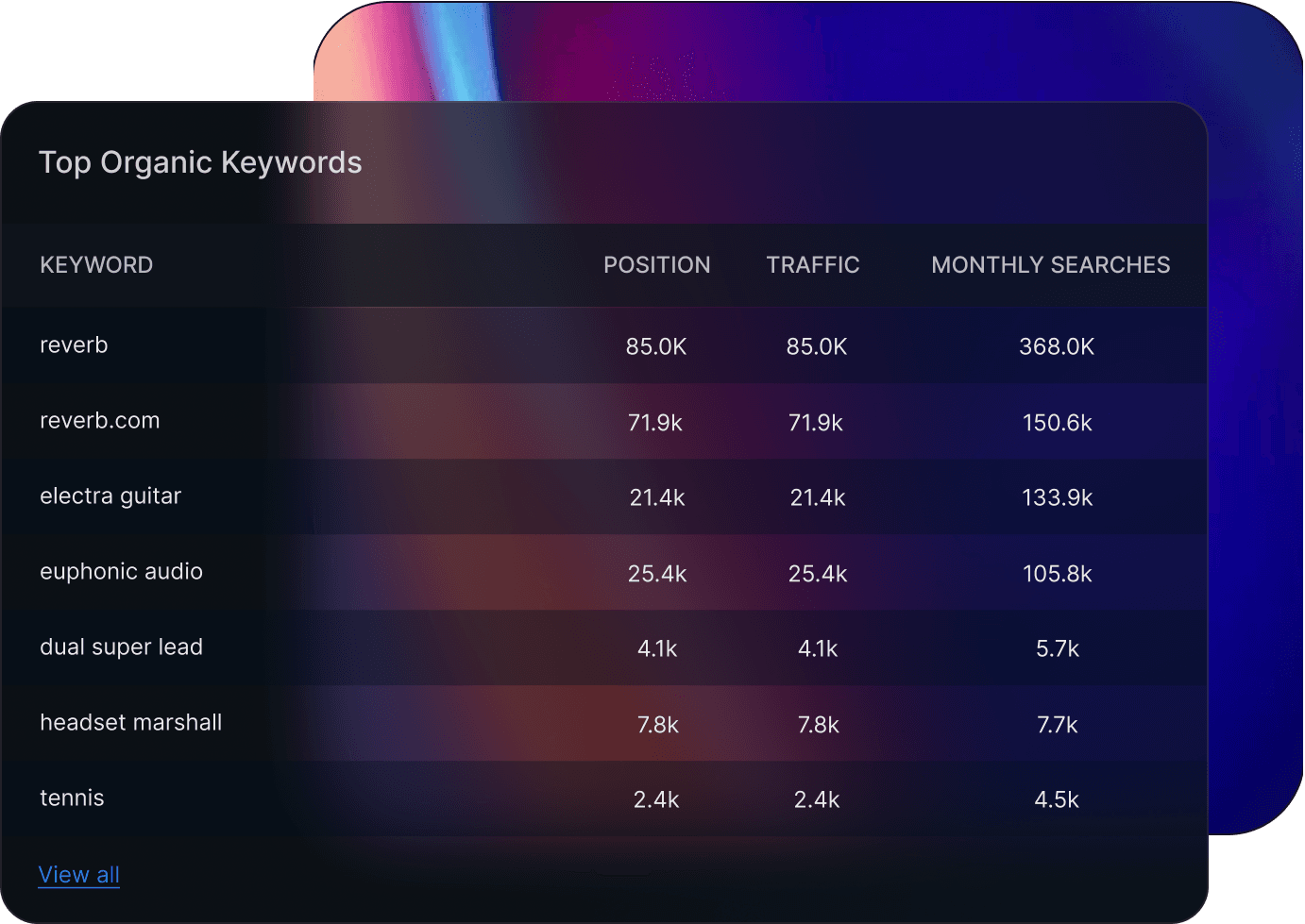
Task: Click the 21.4k position value for electra guitar
Action: (x=657, y=497)
